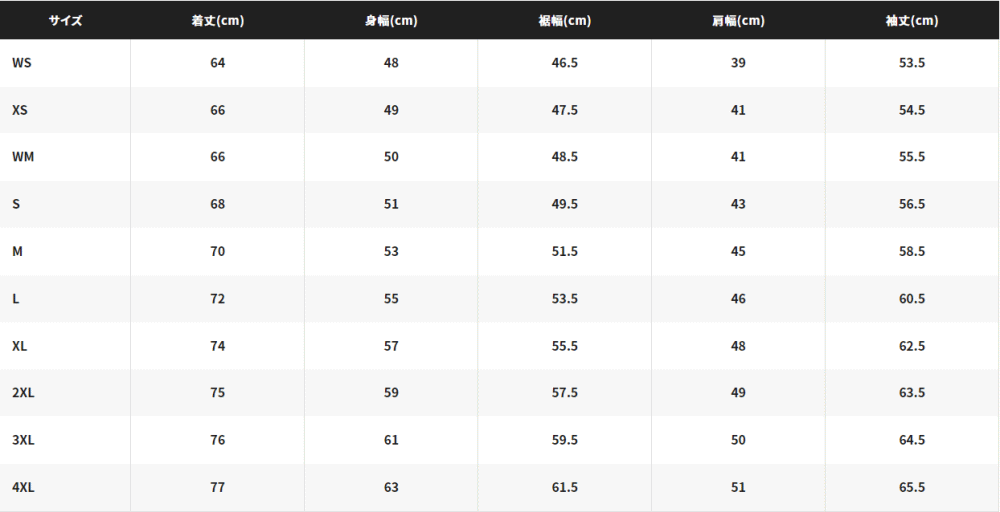Screen dimensions: 1000x512
Task: Click the WM size row label
Action: tap(23, 156)
